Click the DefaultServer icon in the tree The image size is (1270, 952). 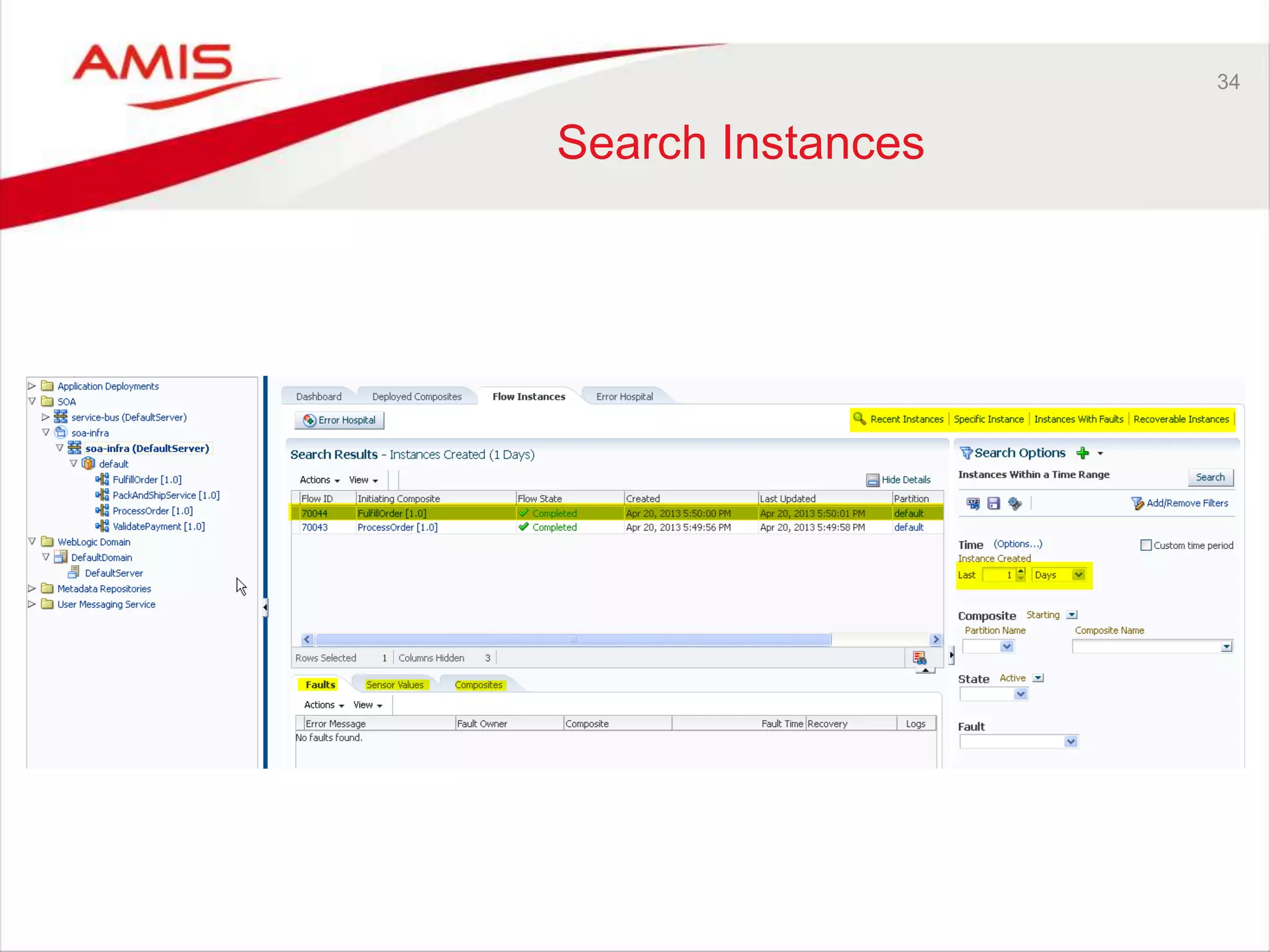tap(74, 572)
